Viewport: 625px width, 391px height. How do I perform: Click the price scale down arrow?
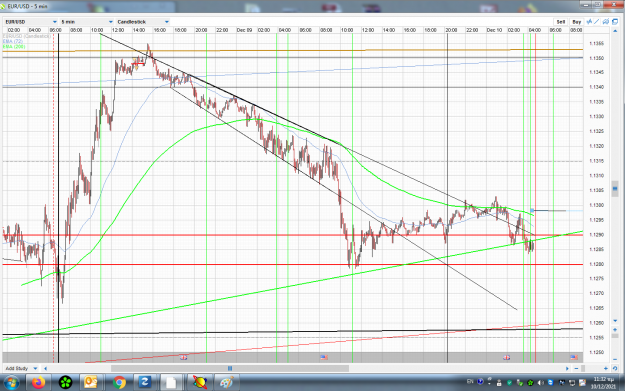(x=615, y=320)
